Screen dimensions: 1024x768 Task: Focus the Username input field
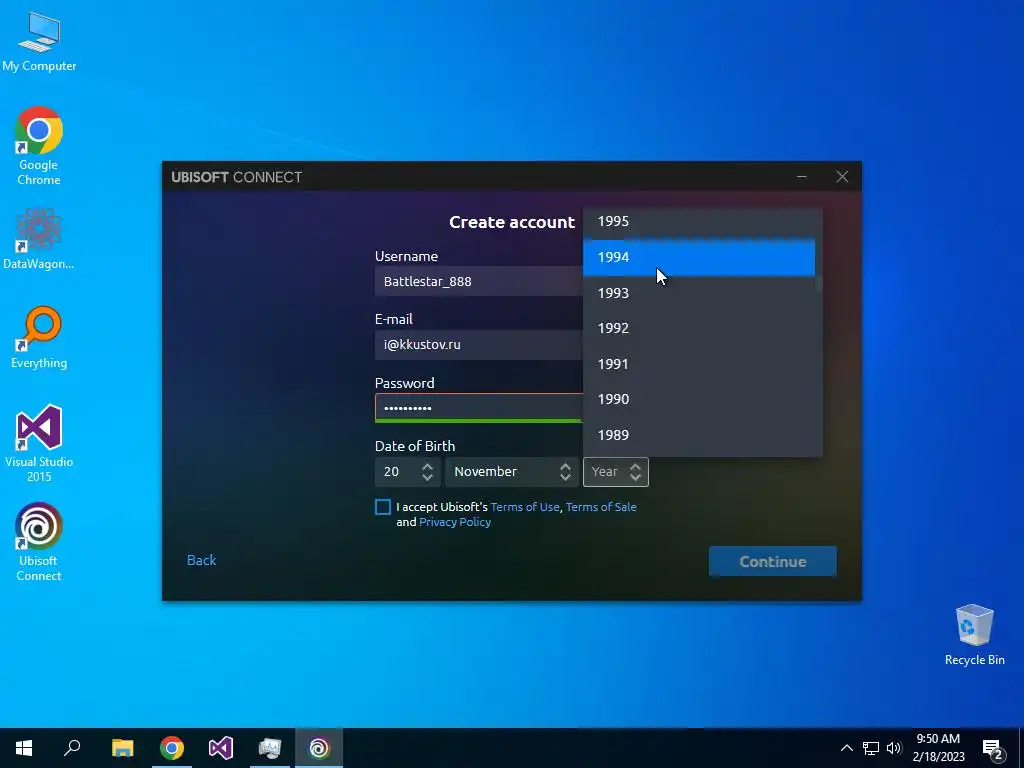coord(479,281)
